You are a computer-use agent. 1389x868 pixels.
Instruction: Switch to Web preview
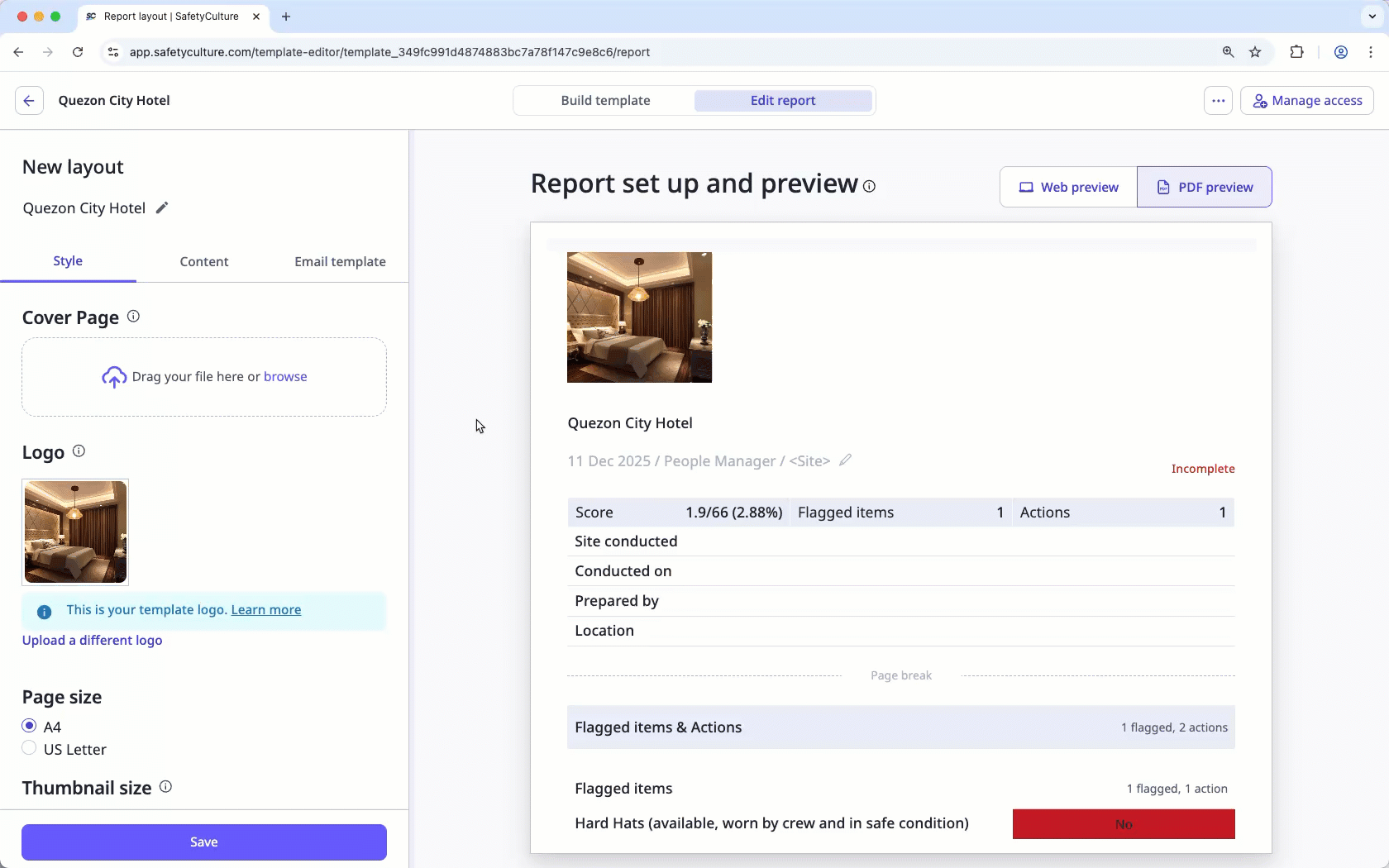coord(1068,187)
